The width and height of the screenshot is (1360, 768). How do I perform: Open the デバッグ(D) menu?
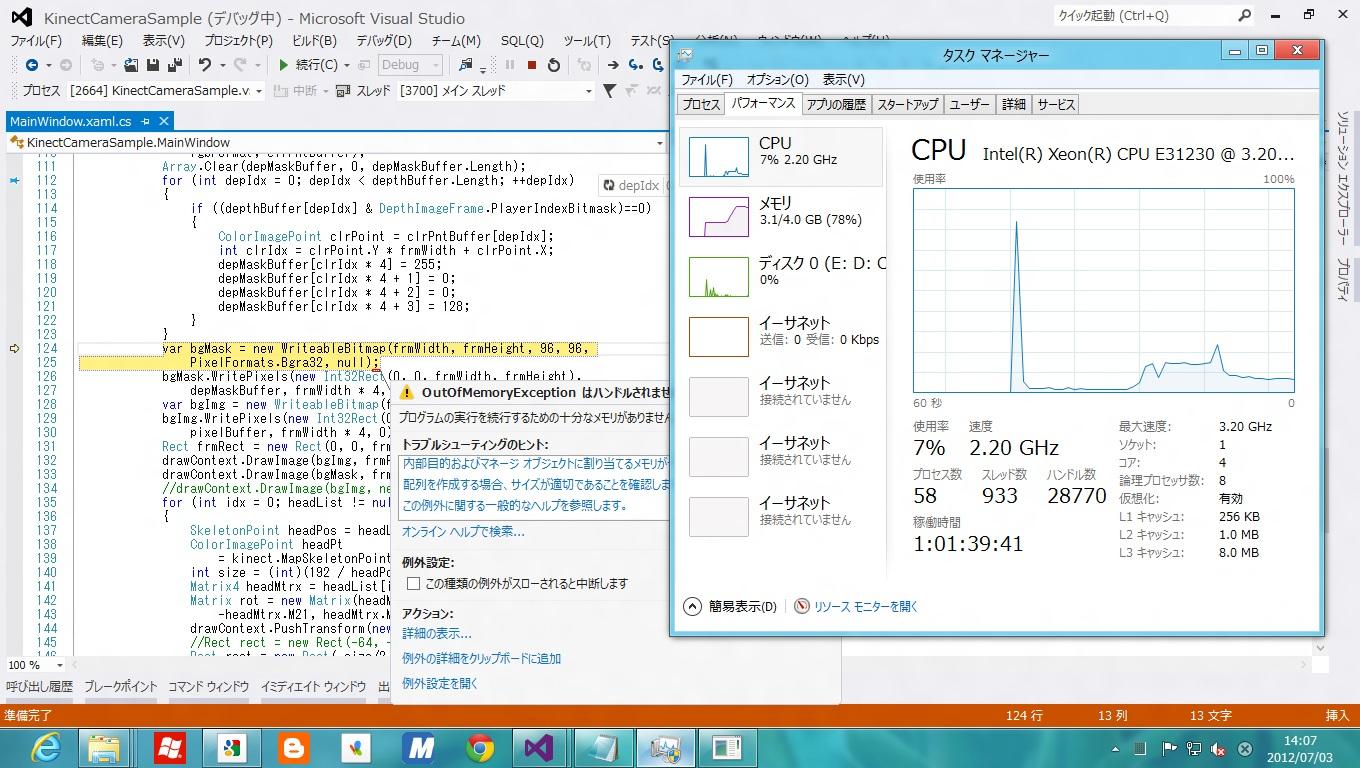tap(384, 41)
